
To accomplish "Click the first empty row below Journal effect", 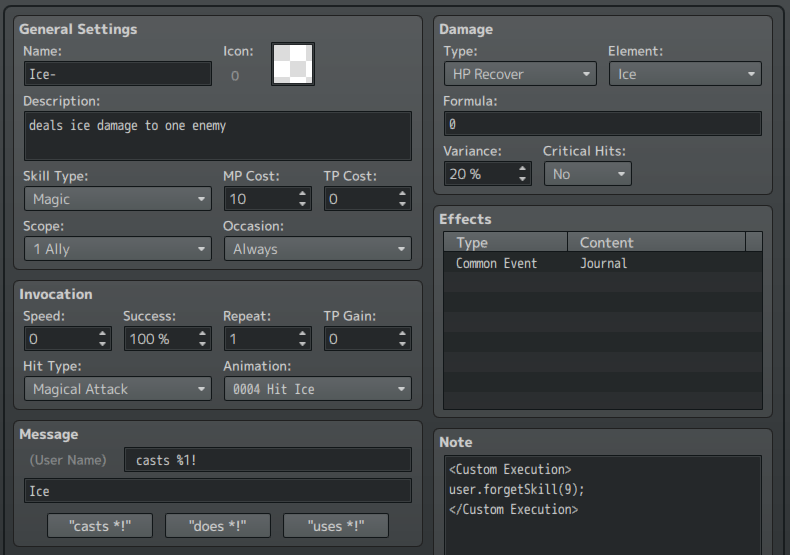I will coord(603,283).
